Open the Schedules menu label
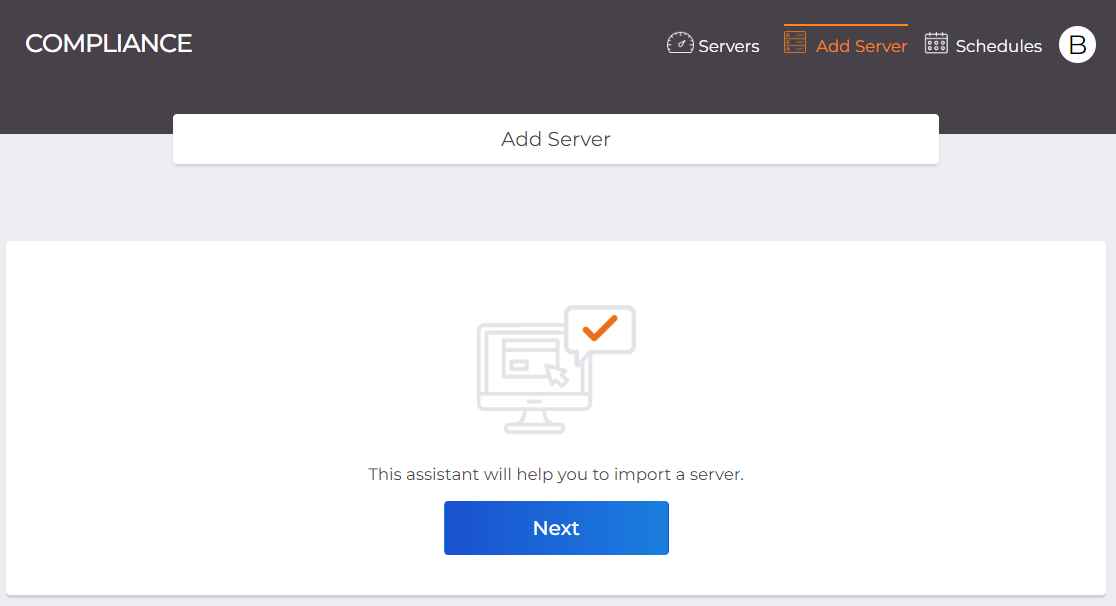Screen dimensions: 1116x606 point(998,46)
